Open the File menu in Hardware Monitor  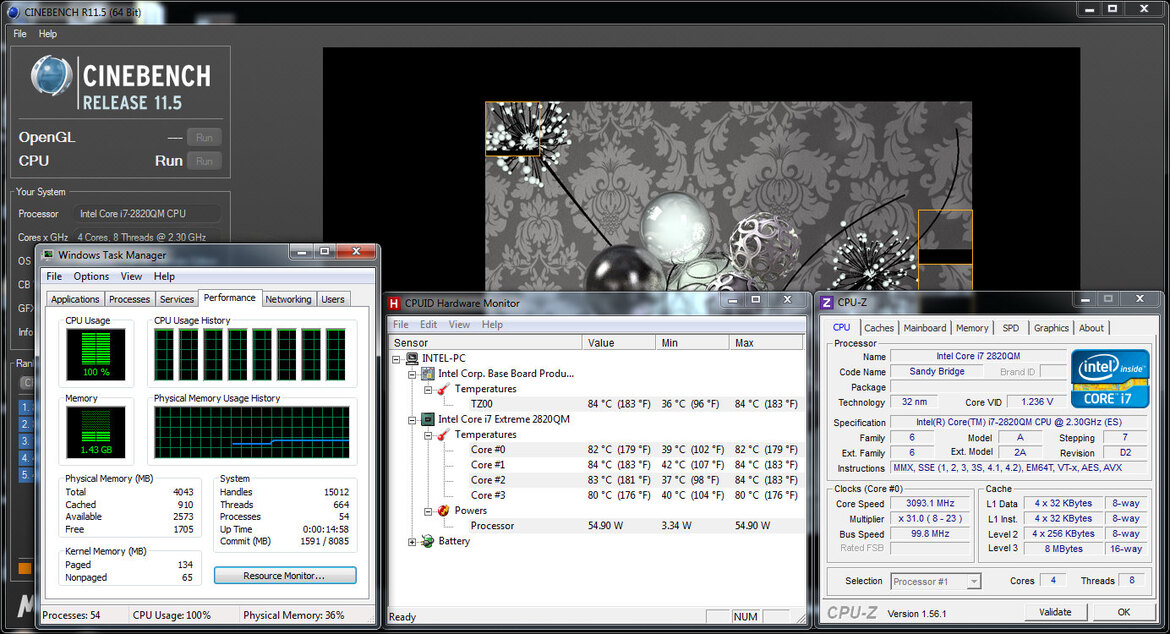(401, 324)
